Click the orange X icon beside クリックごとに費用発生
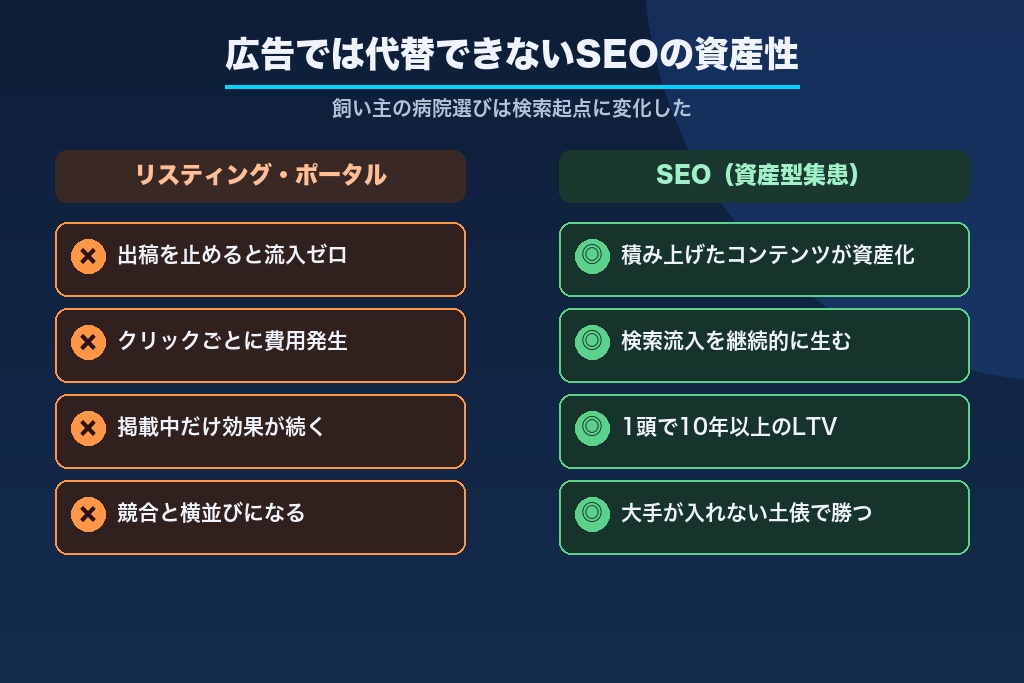This screenshot has height=683, width=1024. 88,342
